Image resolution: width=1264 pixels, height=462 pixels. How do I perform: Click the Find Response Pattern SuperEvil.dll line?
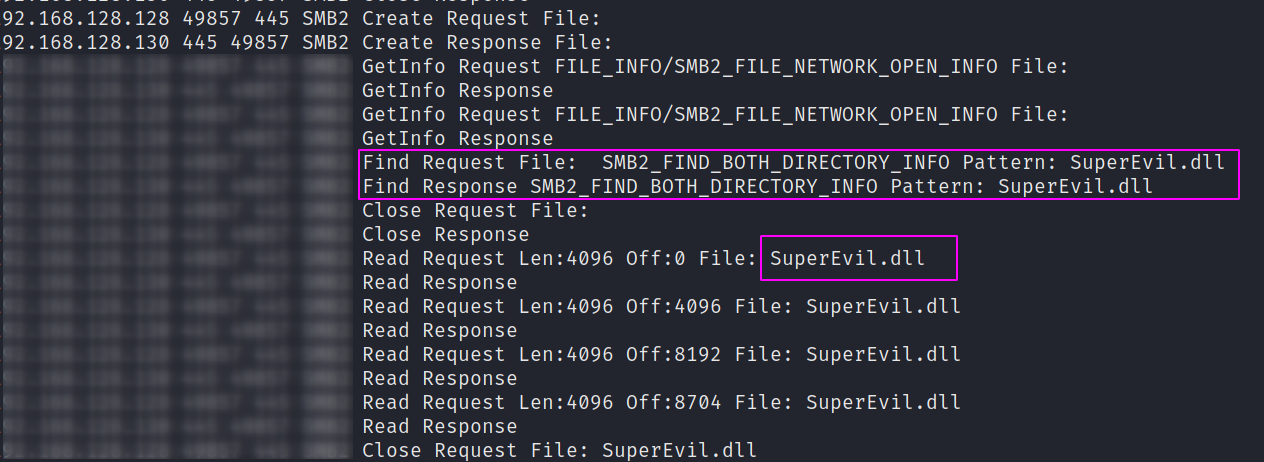[x=757, y=187]
